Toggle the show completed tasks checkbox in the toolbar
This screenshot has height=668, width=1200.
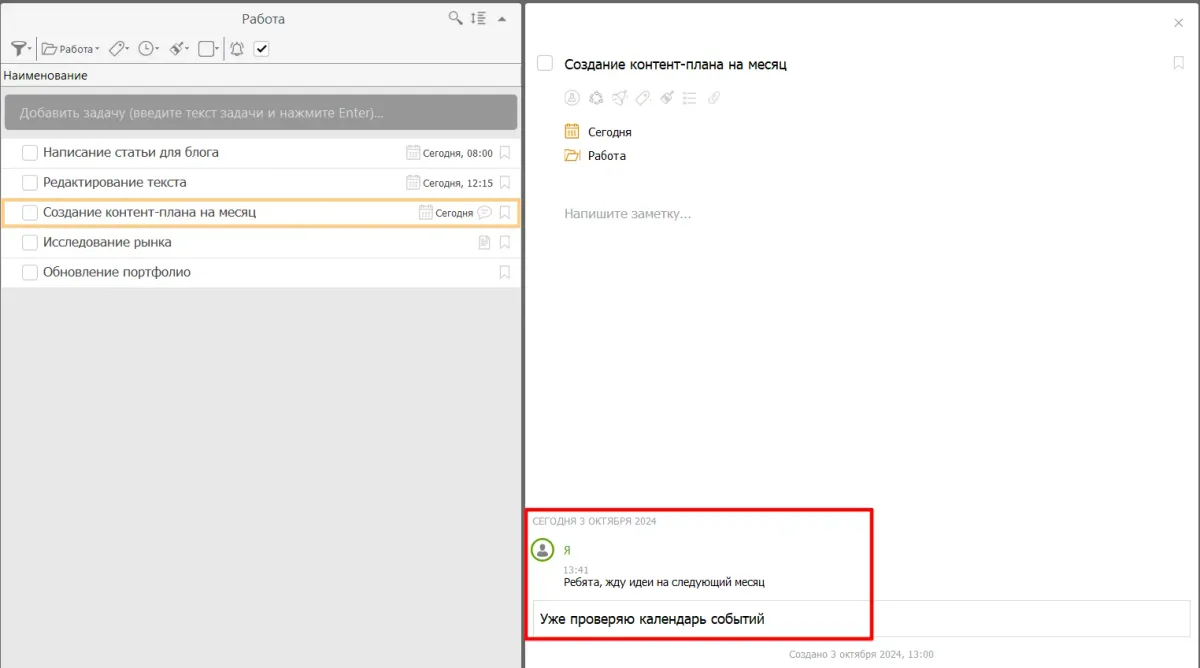pos(261,48)
